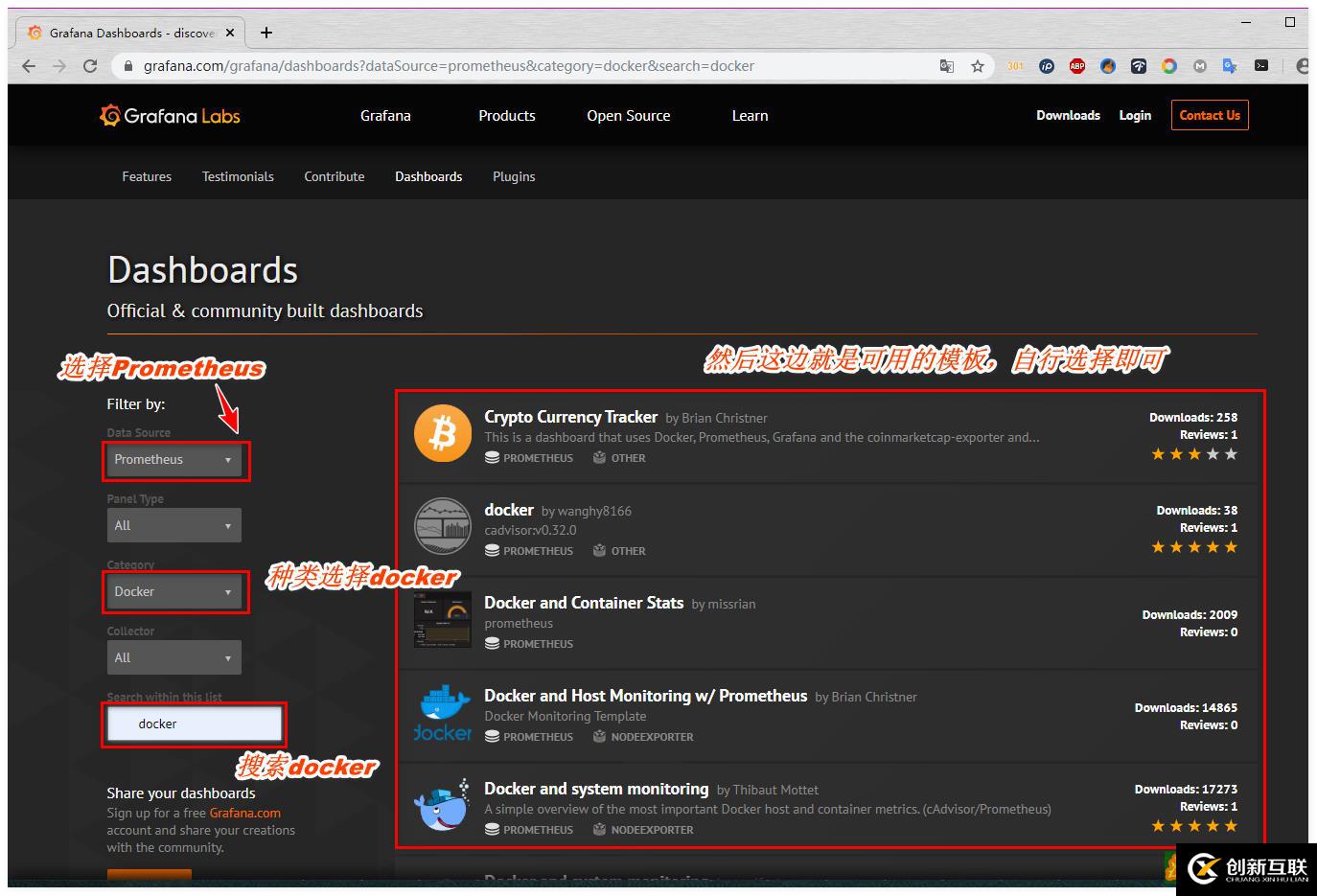Screen dimensions: 1317x896
Task: Reload the page with the refresh icon
Action: (x=90, y=66)
